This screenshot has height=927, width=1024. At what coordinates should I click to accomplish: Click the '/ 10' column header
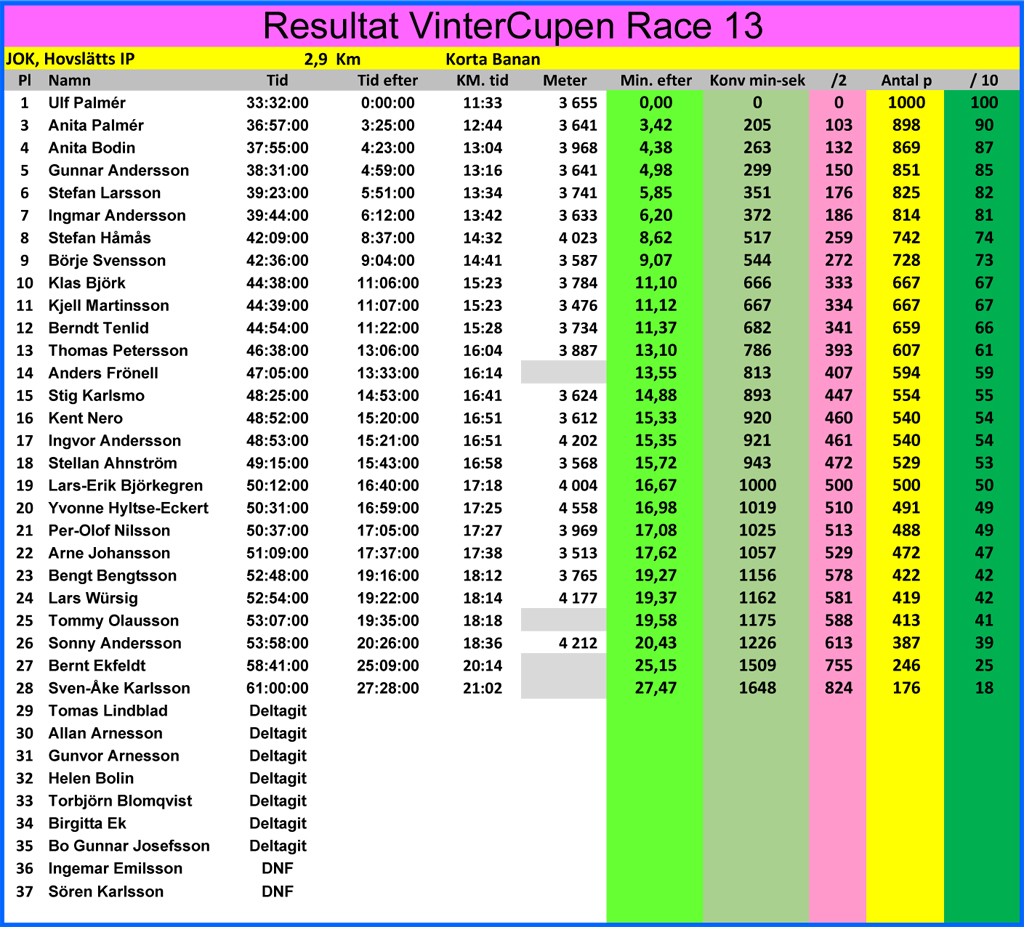[984, 80]
